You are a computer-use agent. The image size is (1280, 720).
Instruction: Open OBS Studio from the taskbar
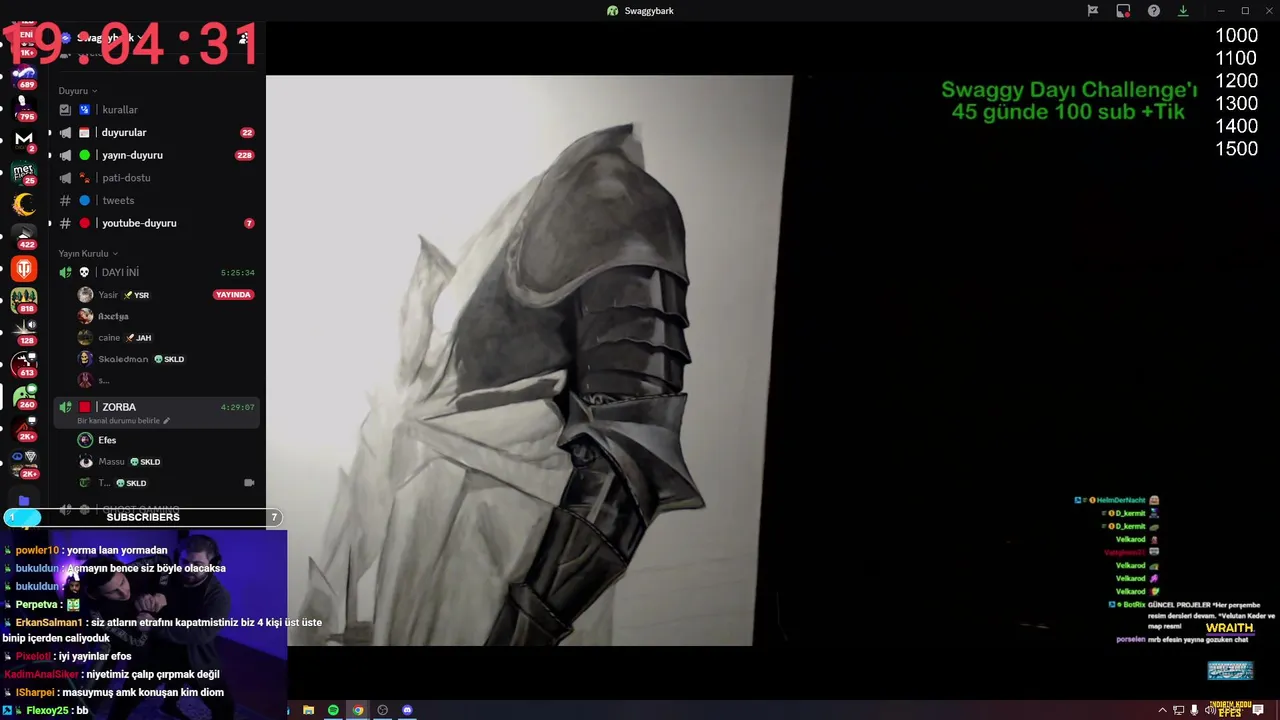point(382,710)
